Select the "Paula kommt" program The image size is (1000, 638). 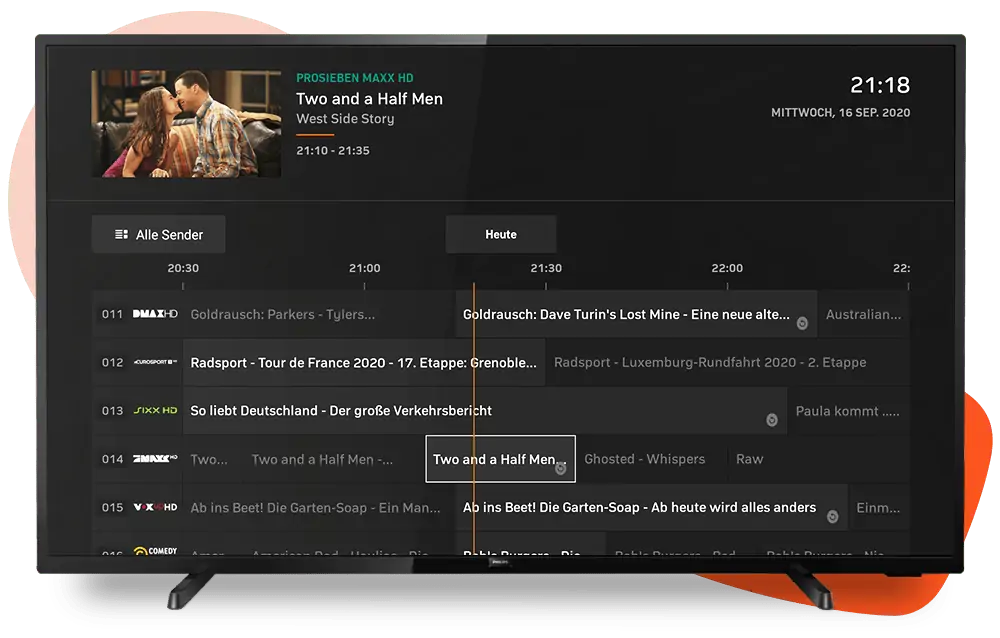click(x=849, y=410)
